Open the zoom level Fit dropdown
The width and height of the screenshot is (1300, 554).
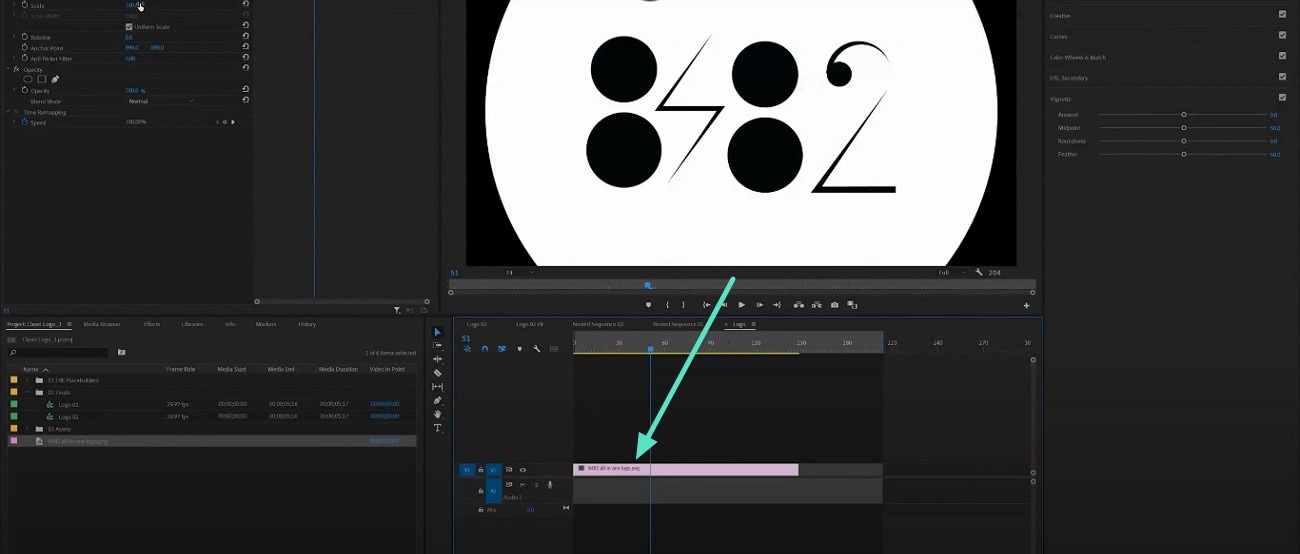pyautogui.click(x=519, y=272)
